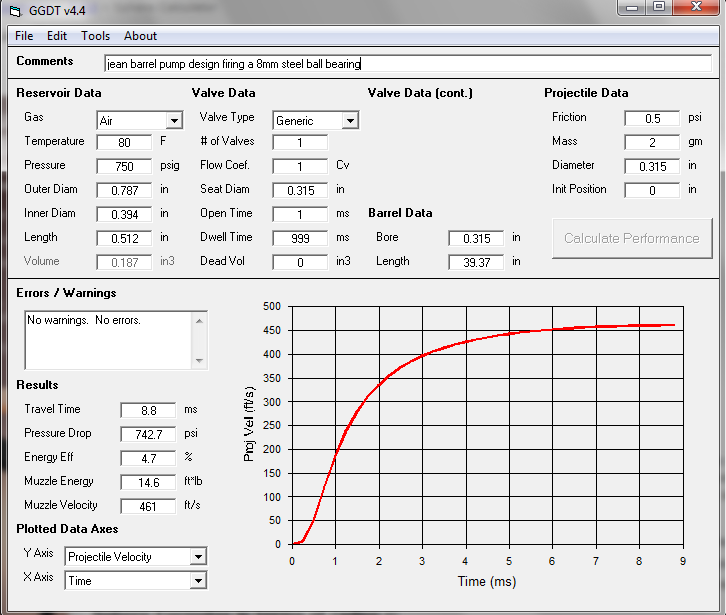The height and width of the screenshot is (615, 726).
Task: Open the X Axis plotted data dropdown
Action: tap(198, 581)
